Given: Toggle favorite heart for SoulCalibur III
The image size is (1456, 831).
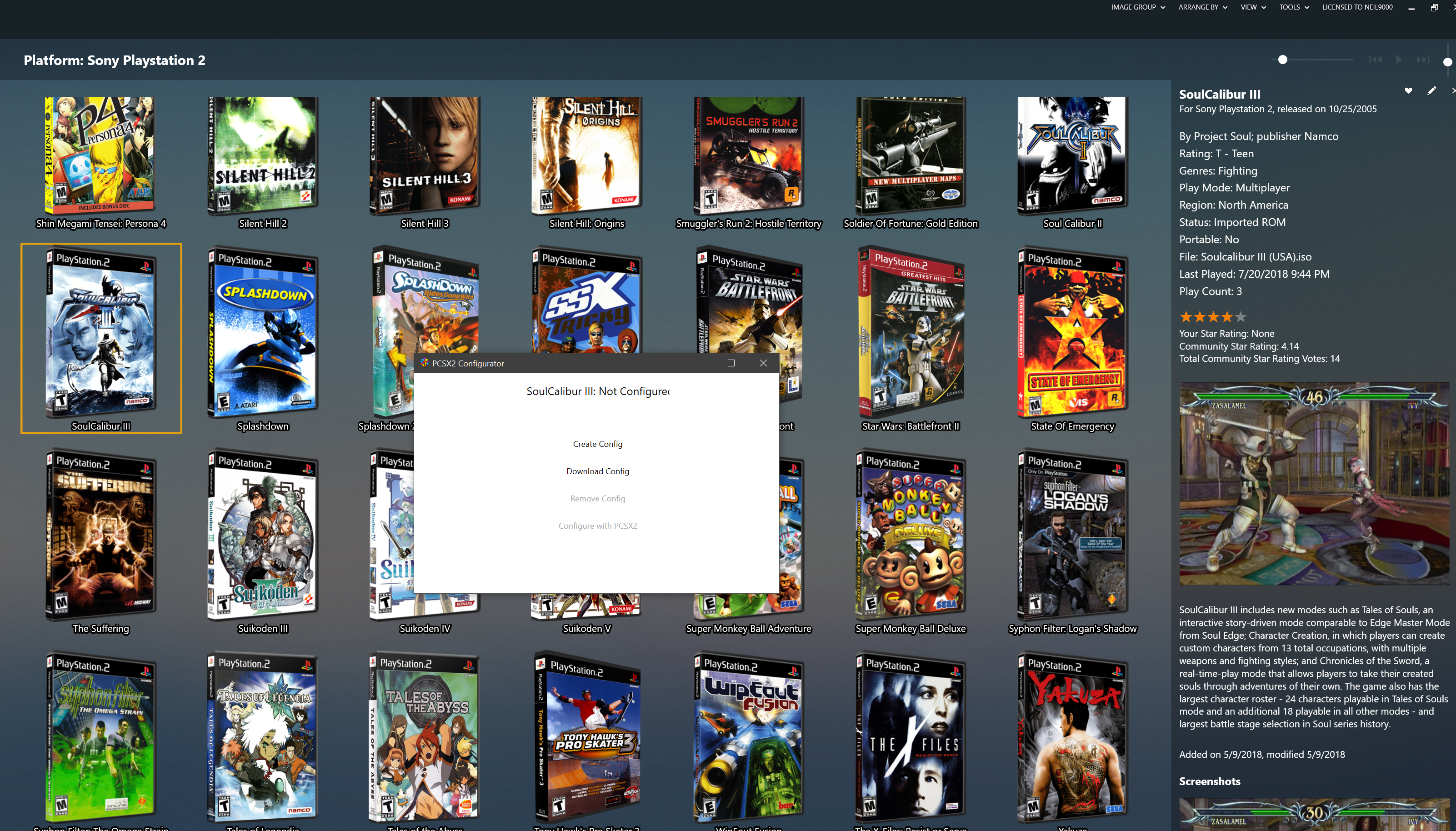Looking at the screenshot, I should tap(1408, 91).
